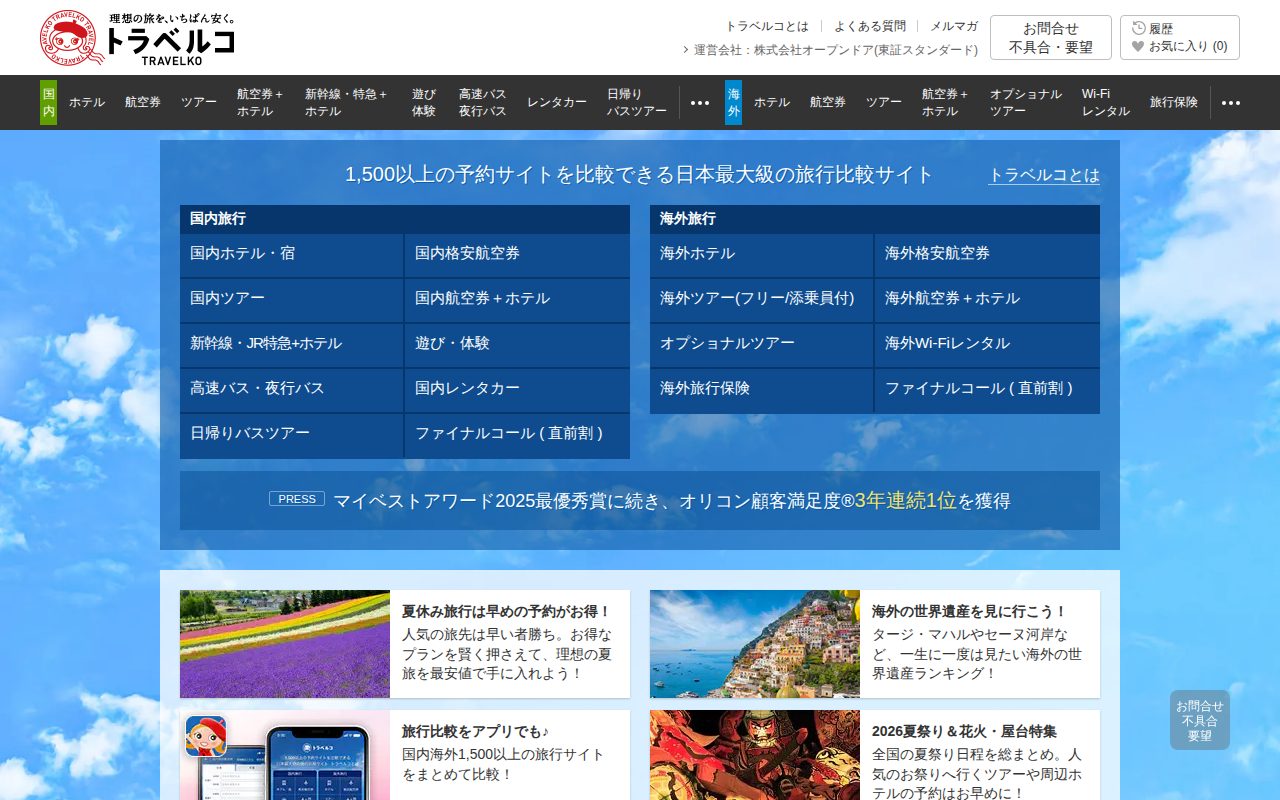Open 国内ツアー tile

coord(291,300)
